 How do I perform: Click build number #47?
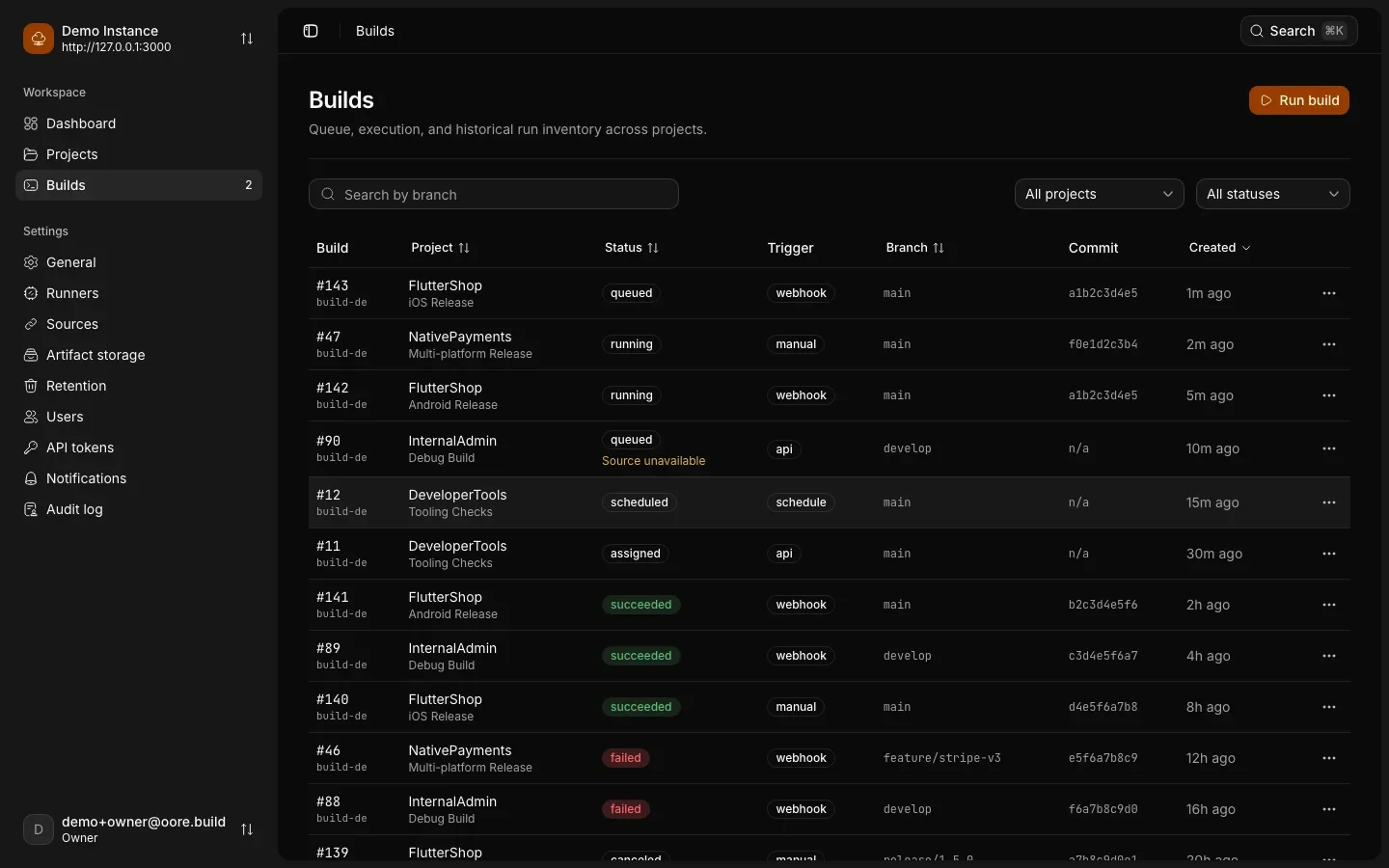(328, 337)
